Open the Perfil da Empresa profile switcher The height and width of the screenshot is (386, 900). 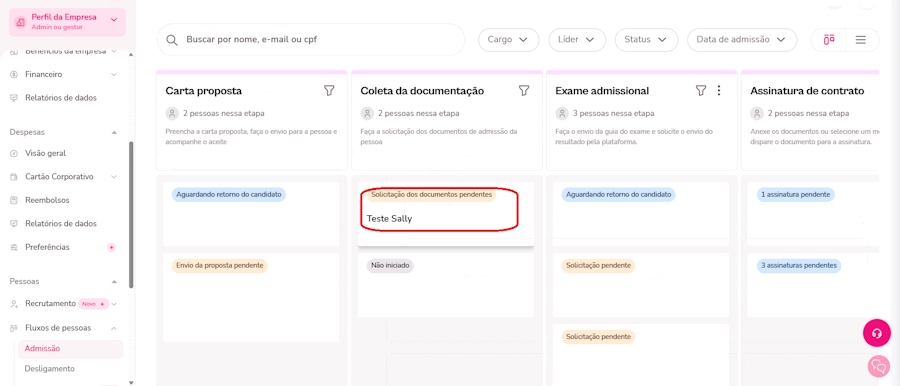[x=67, y=22]
